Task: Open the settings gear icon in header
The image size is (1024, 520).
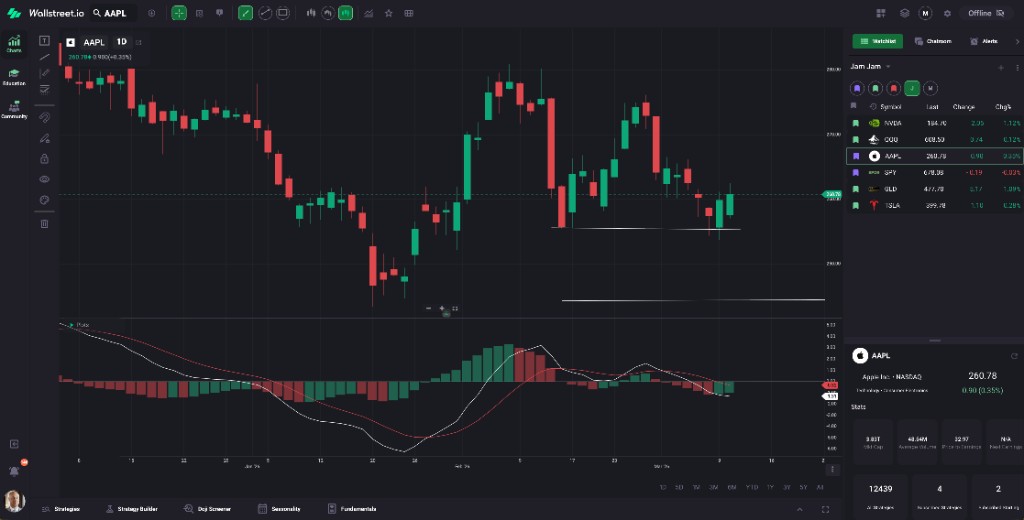Action: coord(947,13)
